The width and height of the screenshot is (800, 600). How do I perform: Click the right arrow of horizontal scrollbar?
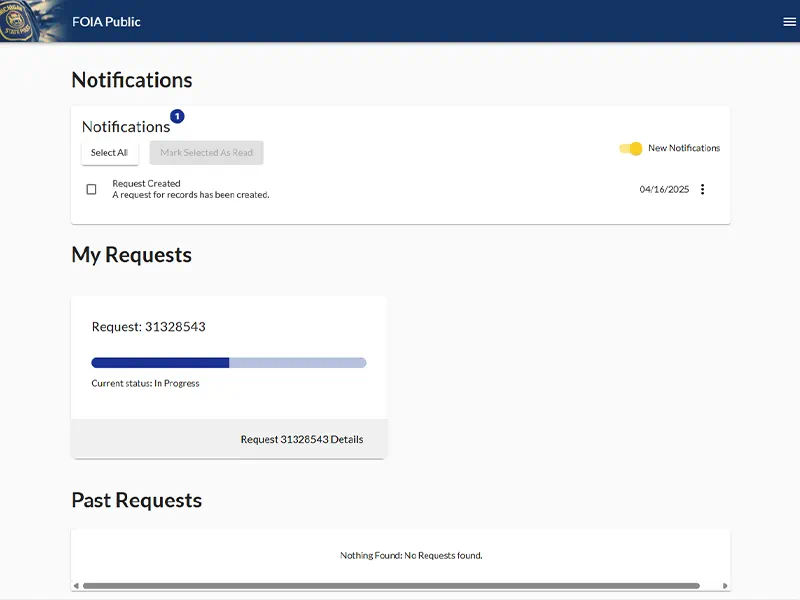(725, 586)
